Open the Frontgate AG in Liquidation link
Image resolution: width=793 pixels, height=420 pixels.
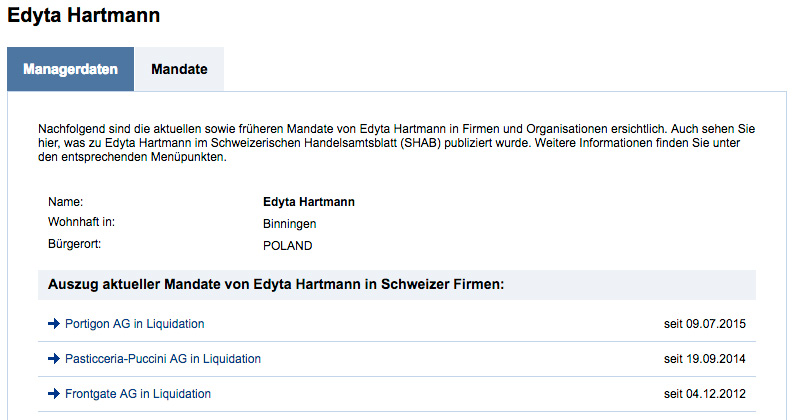[x=137, y=394]
